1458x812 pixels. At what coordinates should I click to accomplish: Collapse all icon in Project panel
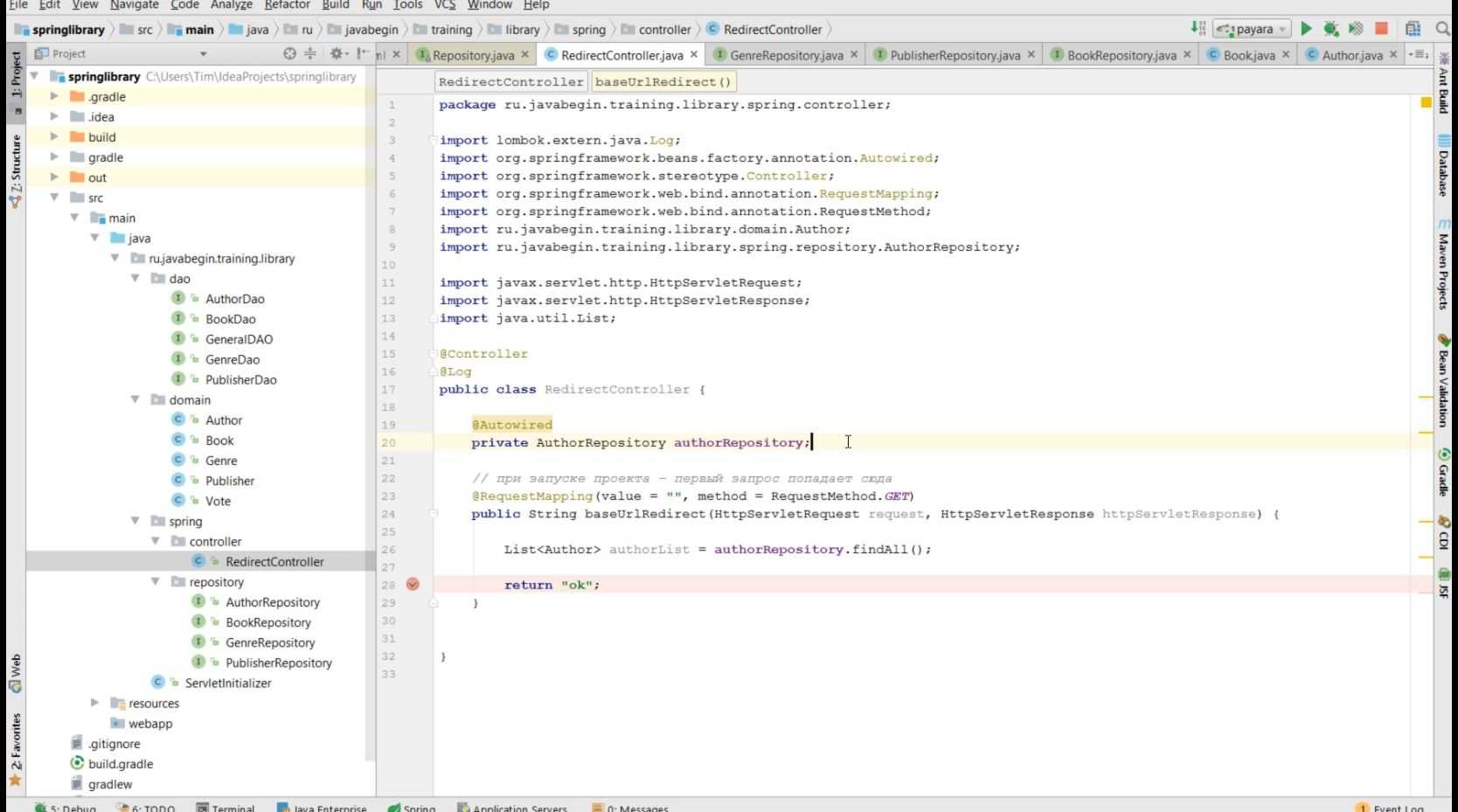tap(310, 53)
